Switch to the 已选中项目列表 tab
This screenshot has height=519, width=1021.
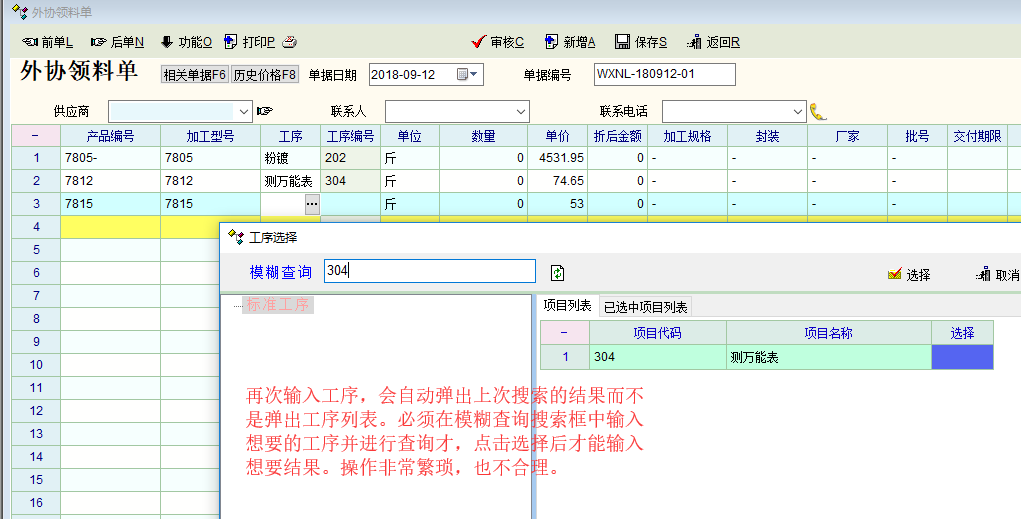[646, 307]
